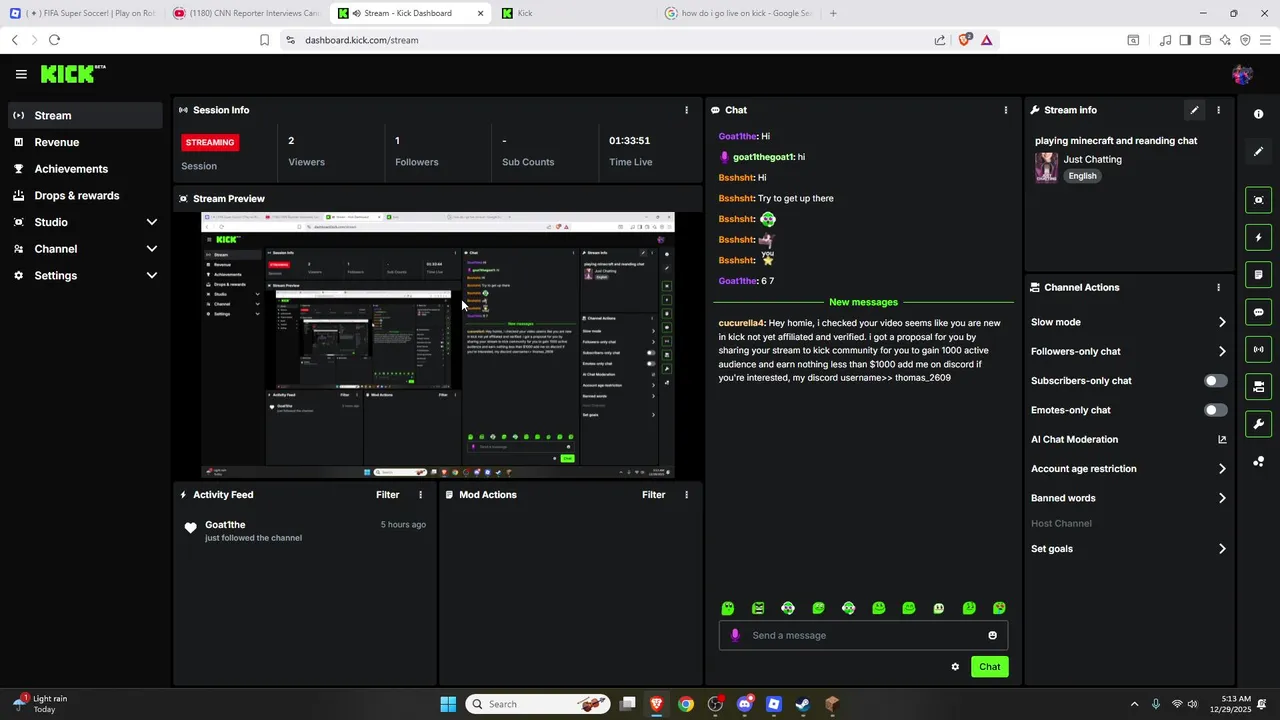1280x720 pixels.
Task: Click username cucurella4 in chat
Action: tap(741, 323)
